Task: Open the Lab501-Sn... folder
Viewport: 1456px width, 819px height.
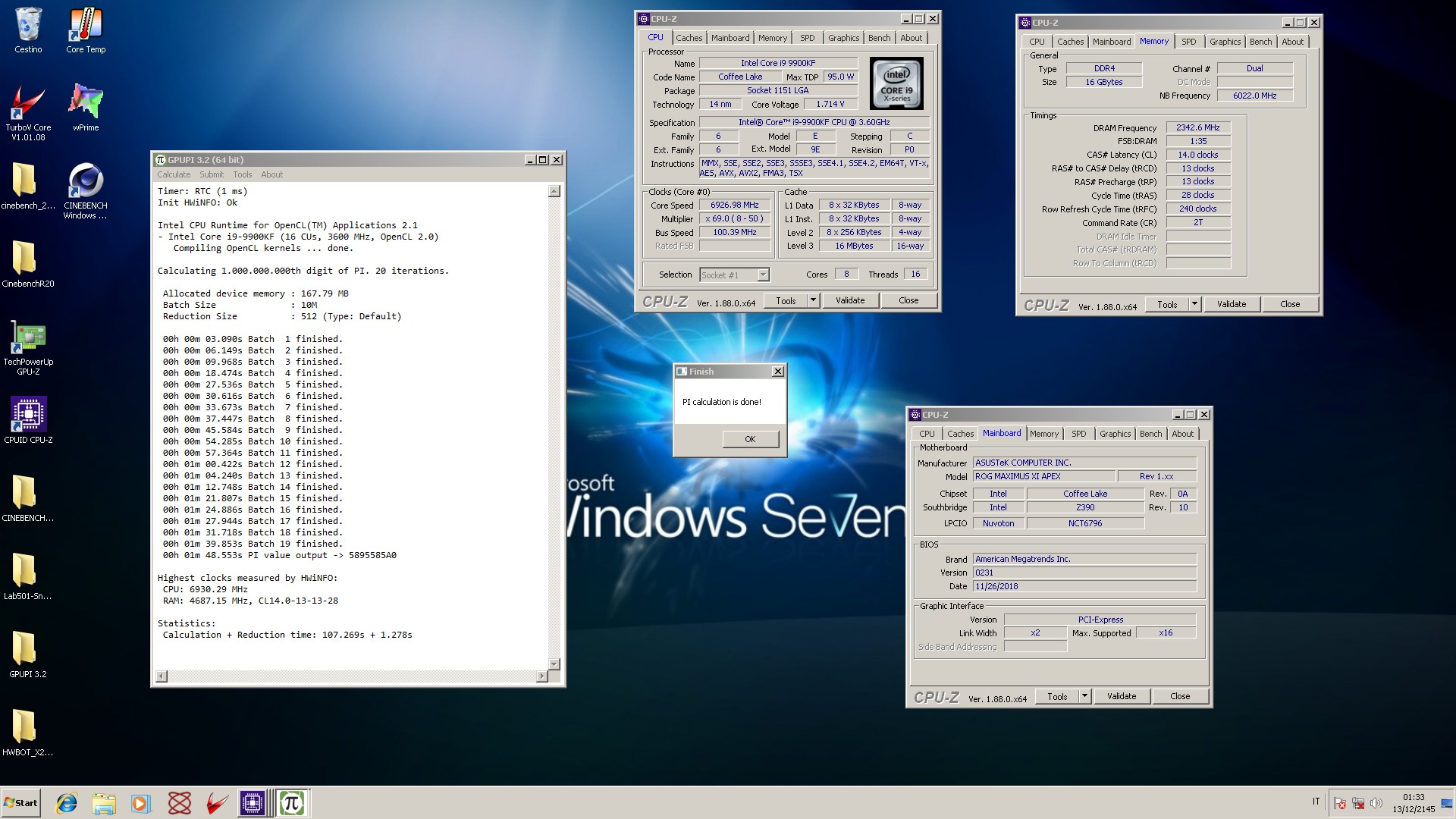Action: pyautogui.click(x=28, y=576)
